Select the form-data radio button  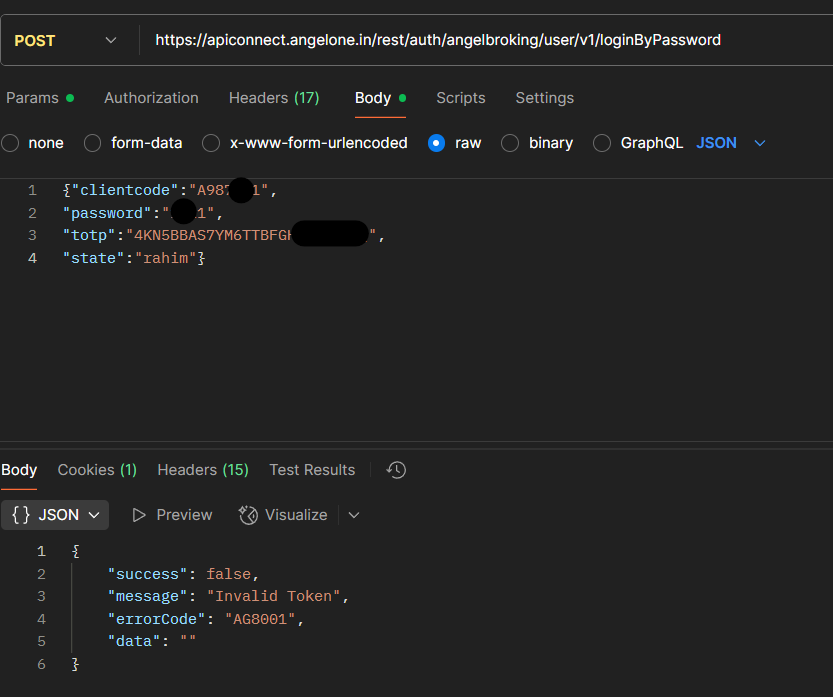coord(92,143)
